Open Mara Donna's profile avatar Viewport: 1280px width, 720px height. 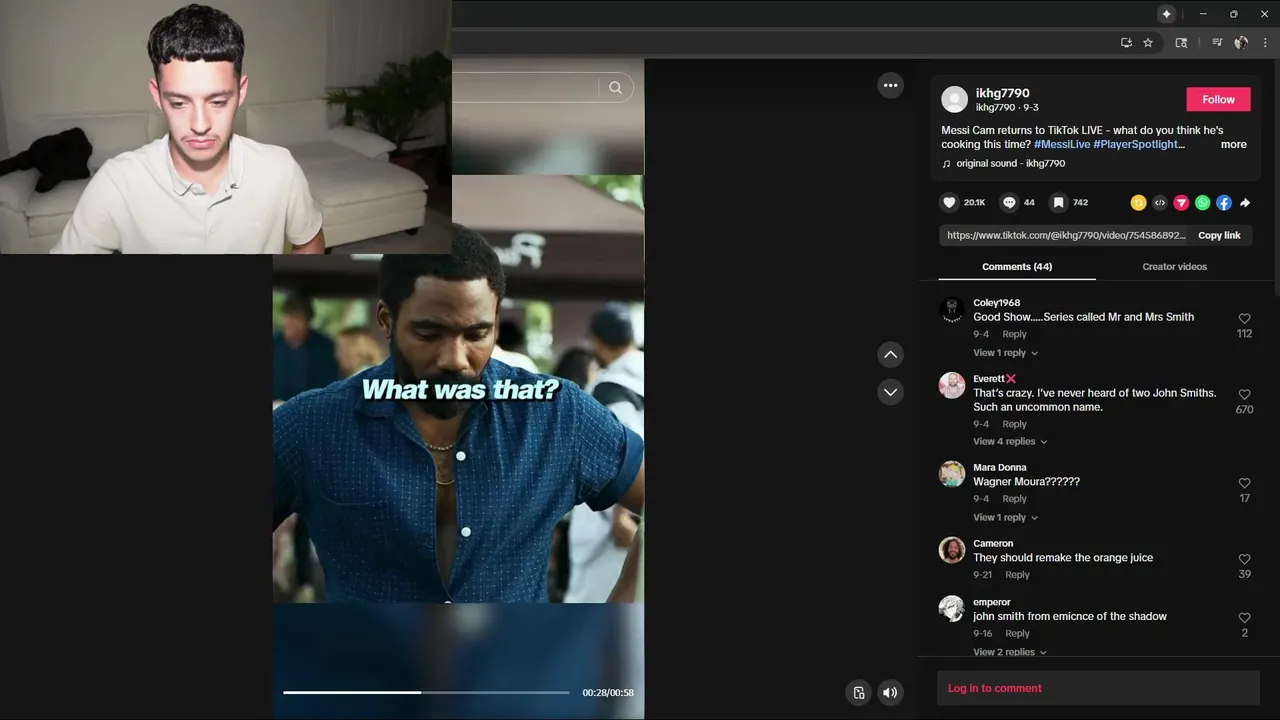[952, 474]
